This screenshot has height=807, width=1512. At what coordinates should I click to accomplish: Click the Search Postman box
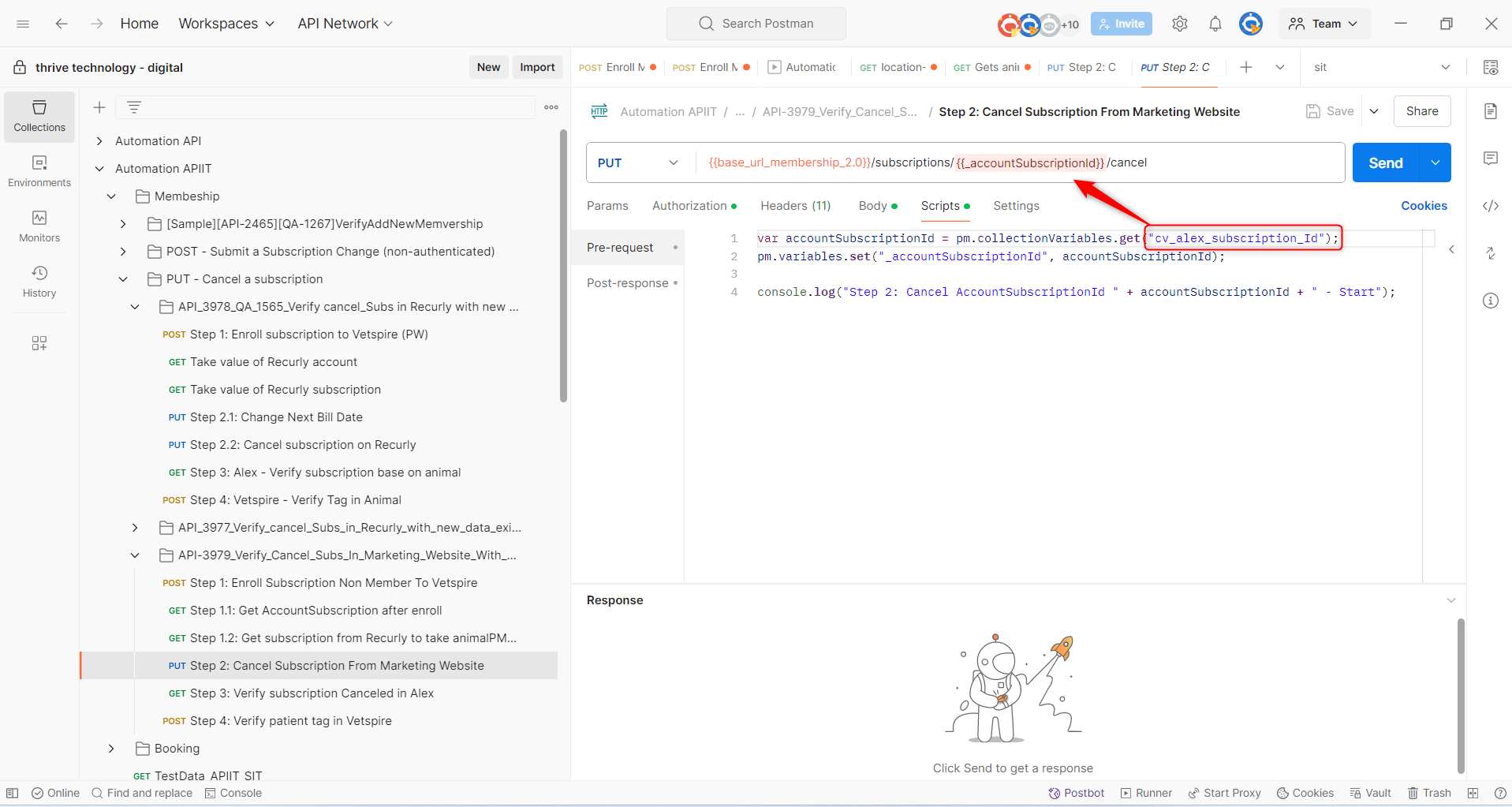click(756, 24)
